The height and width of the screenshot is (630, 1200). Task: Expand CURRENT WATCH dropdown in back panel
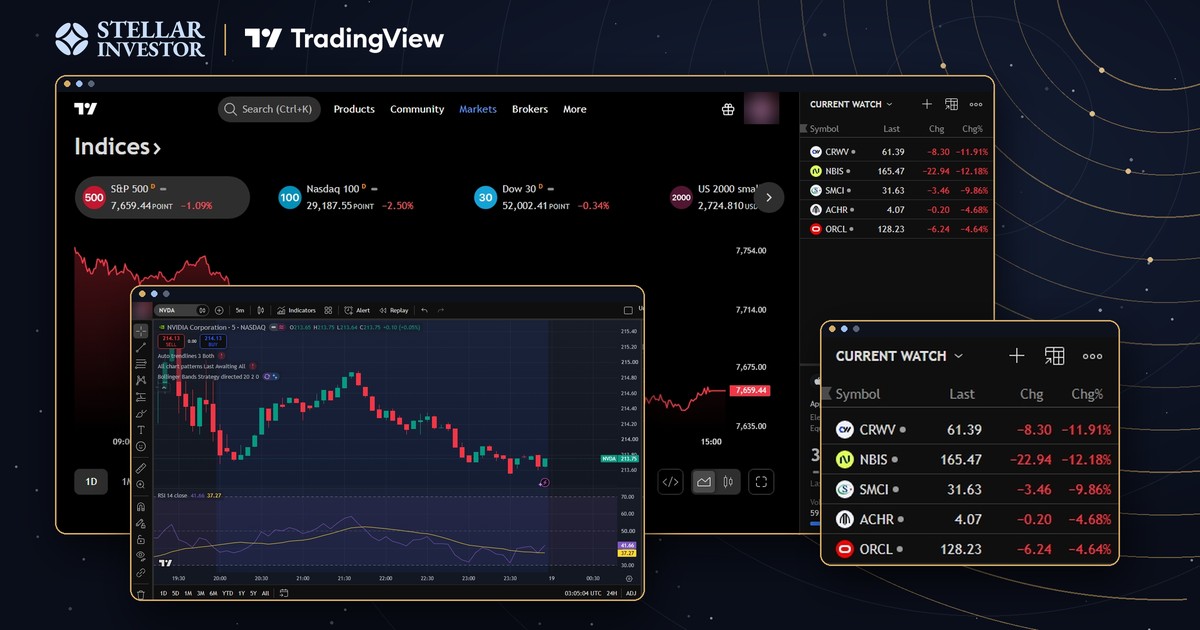(889, 104)
